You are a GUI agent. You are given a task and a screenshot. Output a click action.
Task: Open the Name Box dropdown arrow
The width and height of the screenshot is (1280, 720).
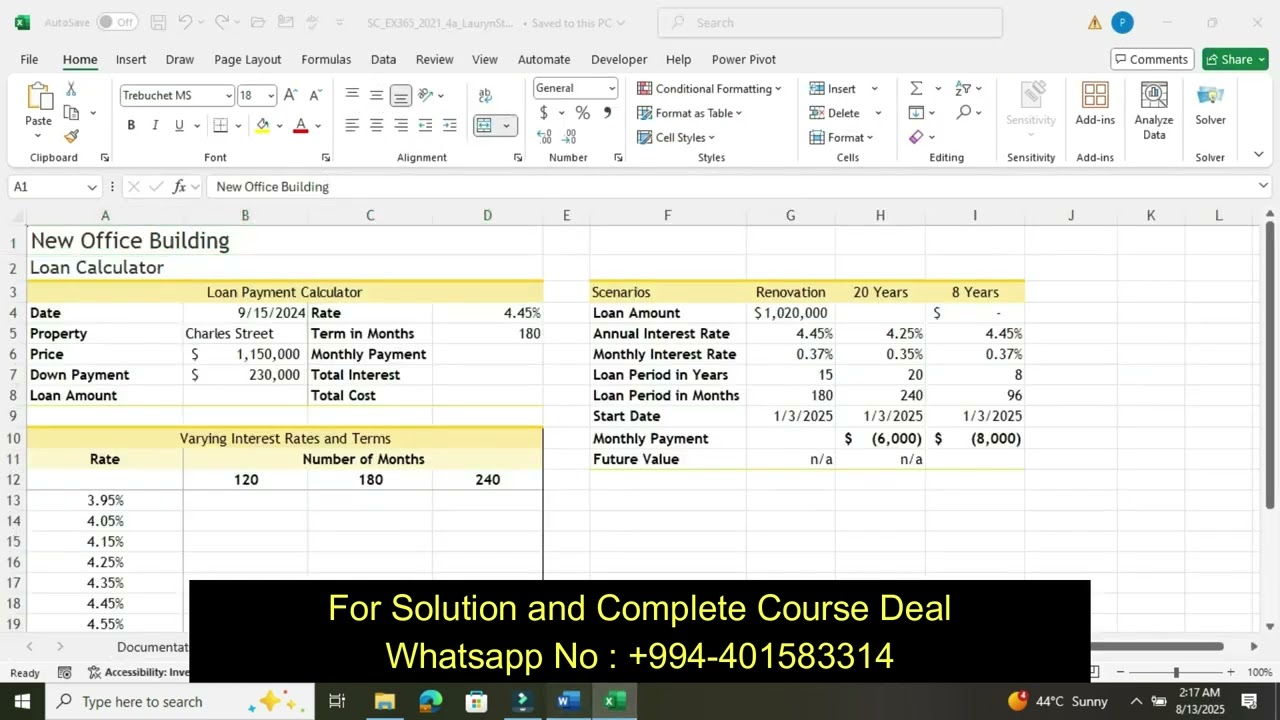[x=92, y=187]
